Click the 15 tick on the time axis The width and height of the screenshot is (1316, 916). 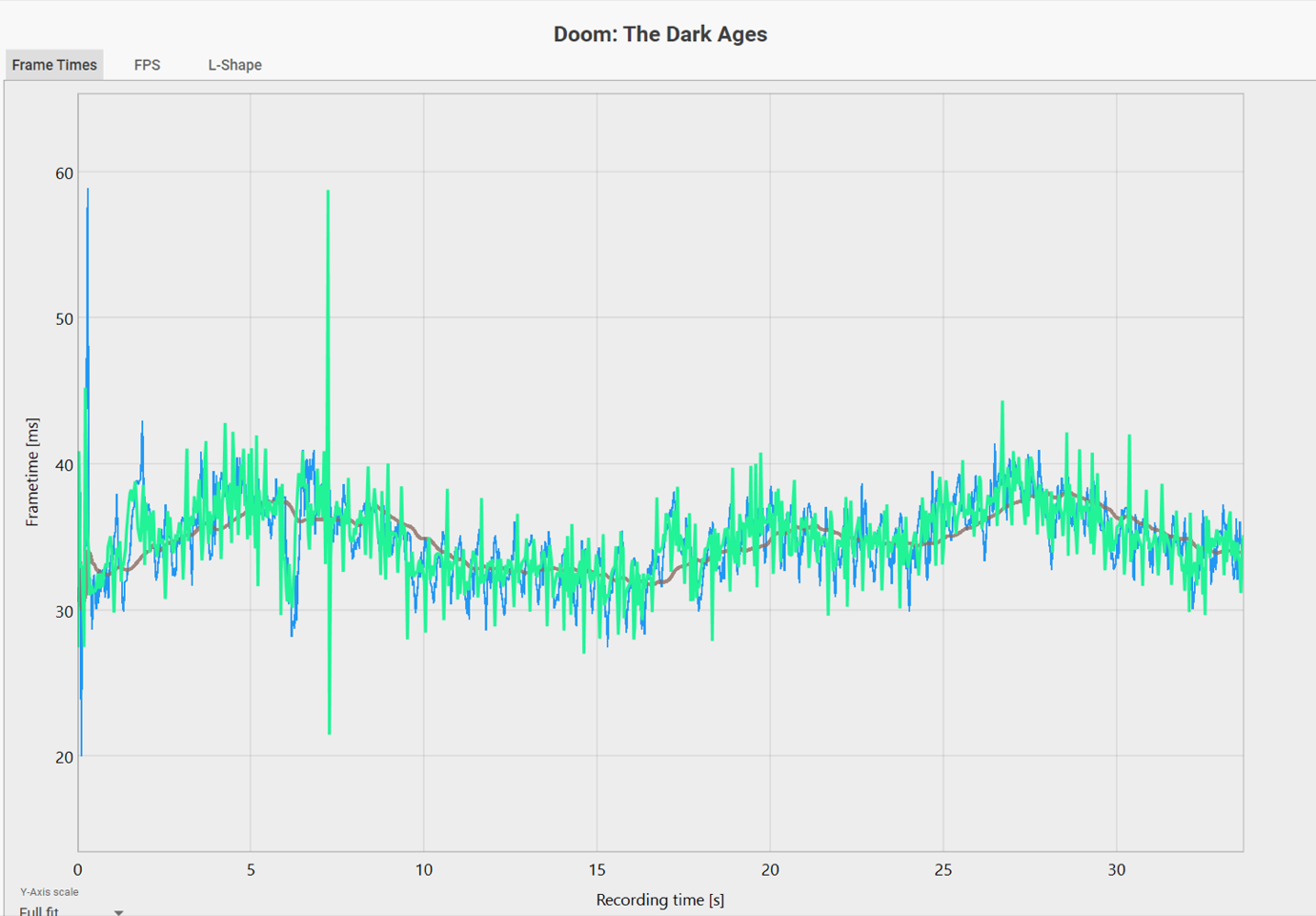tap(597, 869)
